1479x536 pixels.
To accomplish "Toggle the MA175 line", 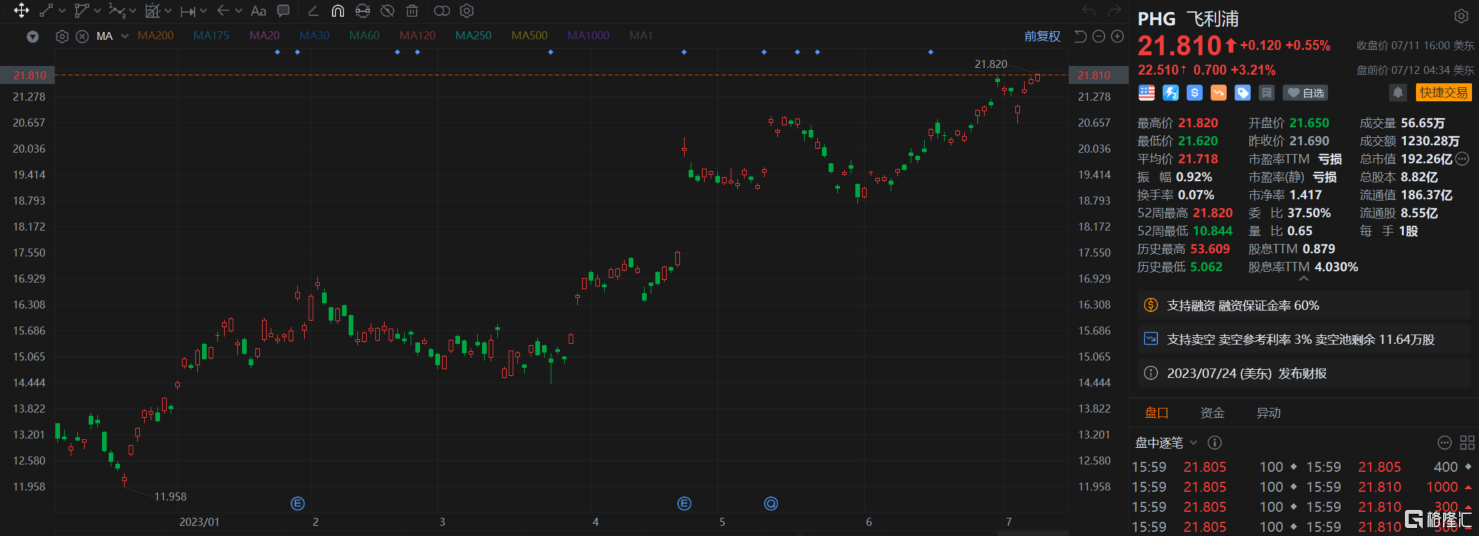I will point(211,36).
